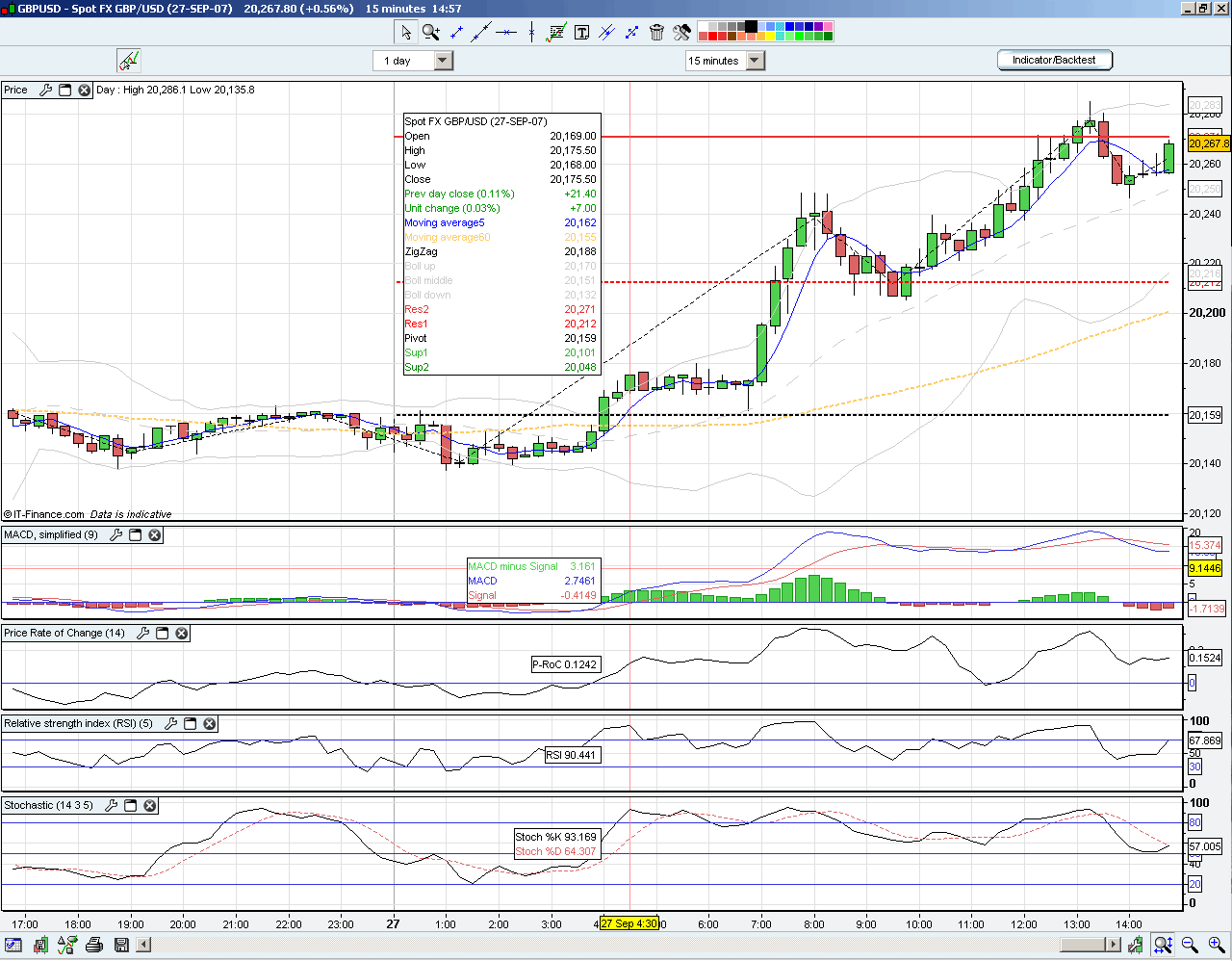Detach the Price Rate of Change panel
This screenshot has width=1232, height=961.
pos(163,633)
